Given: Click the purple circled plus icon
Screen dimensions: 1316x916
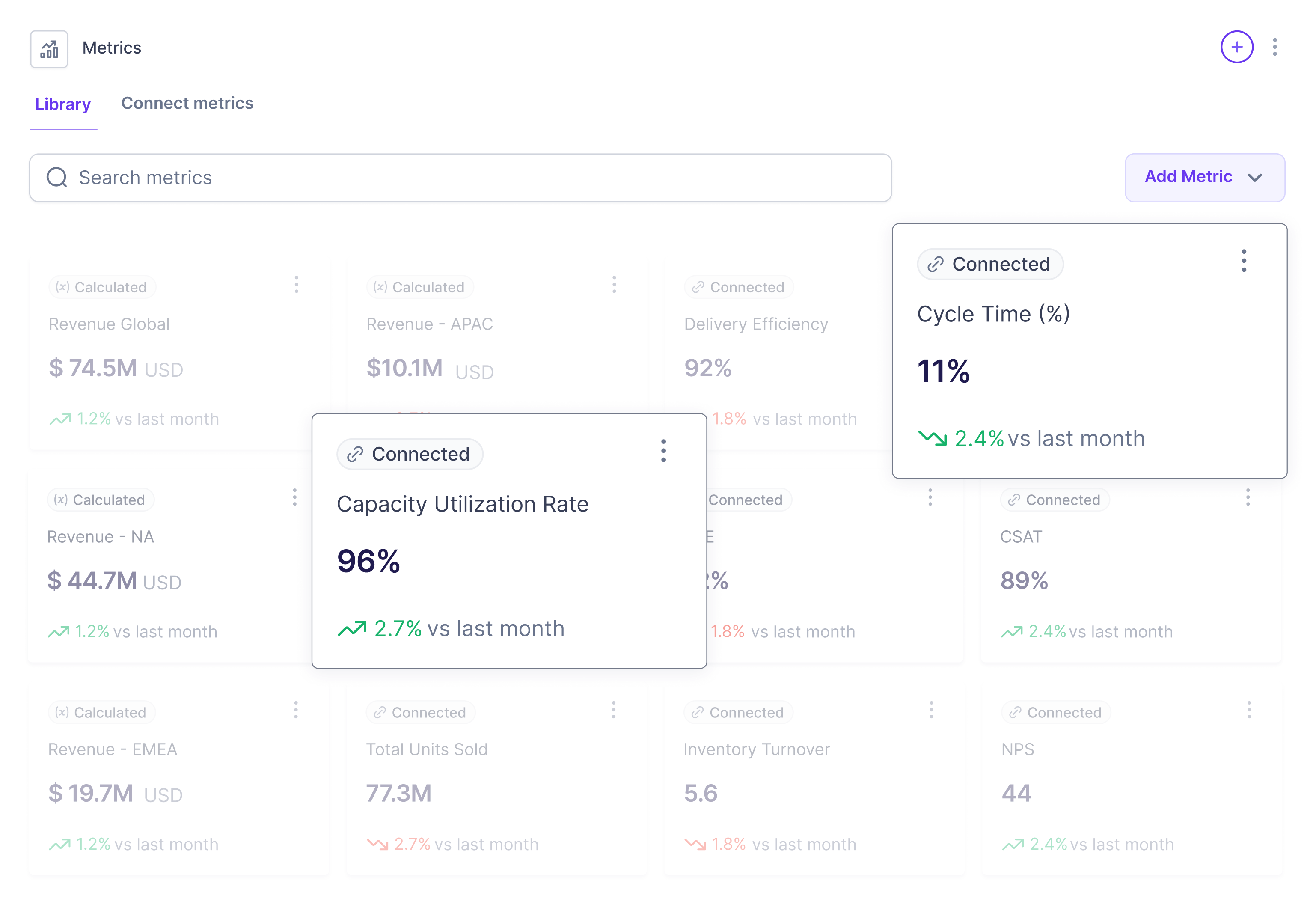Looking at the screenshot, I should 1236,47.
